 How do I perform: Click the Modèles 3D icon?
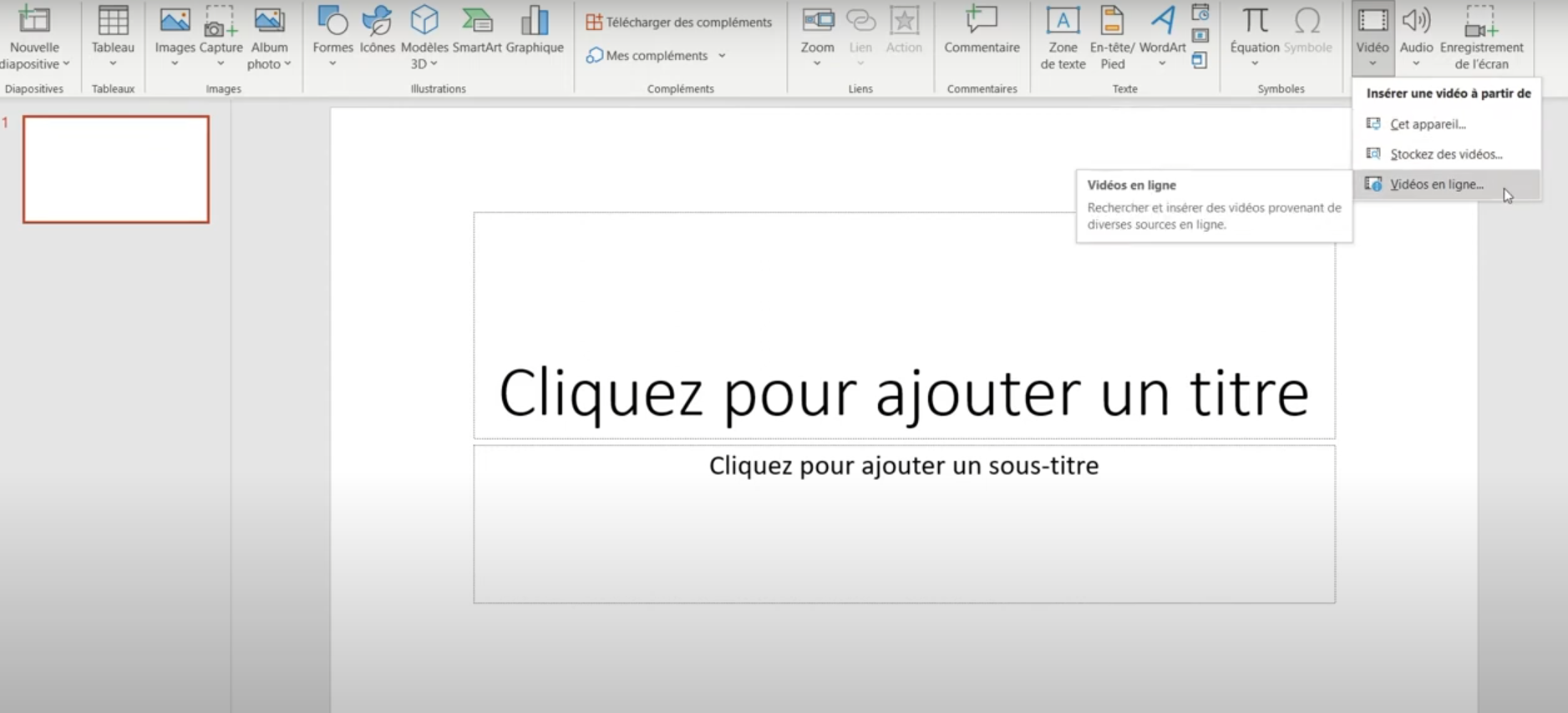tap(424, 20)
